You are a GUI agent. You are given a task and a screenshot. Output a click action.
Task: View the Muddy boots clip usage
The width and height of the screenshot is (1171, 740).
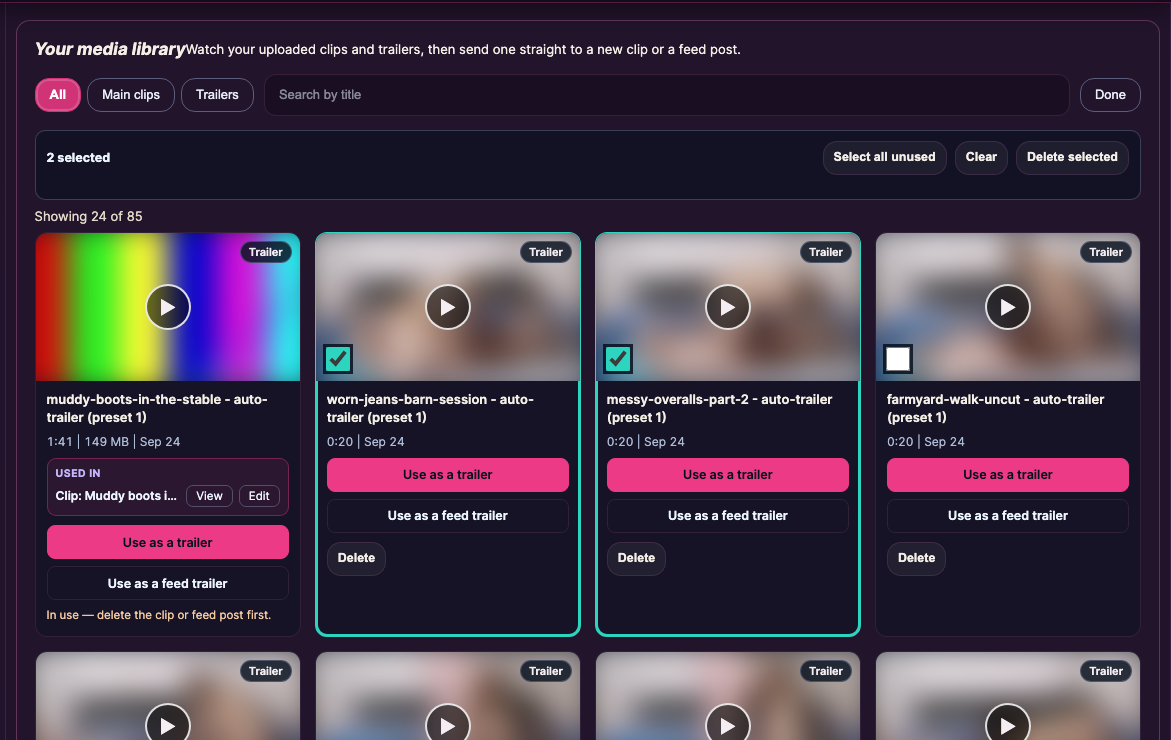(x=209, y=496)
